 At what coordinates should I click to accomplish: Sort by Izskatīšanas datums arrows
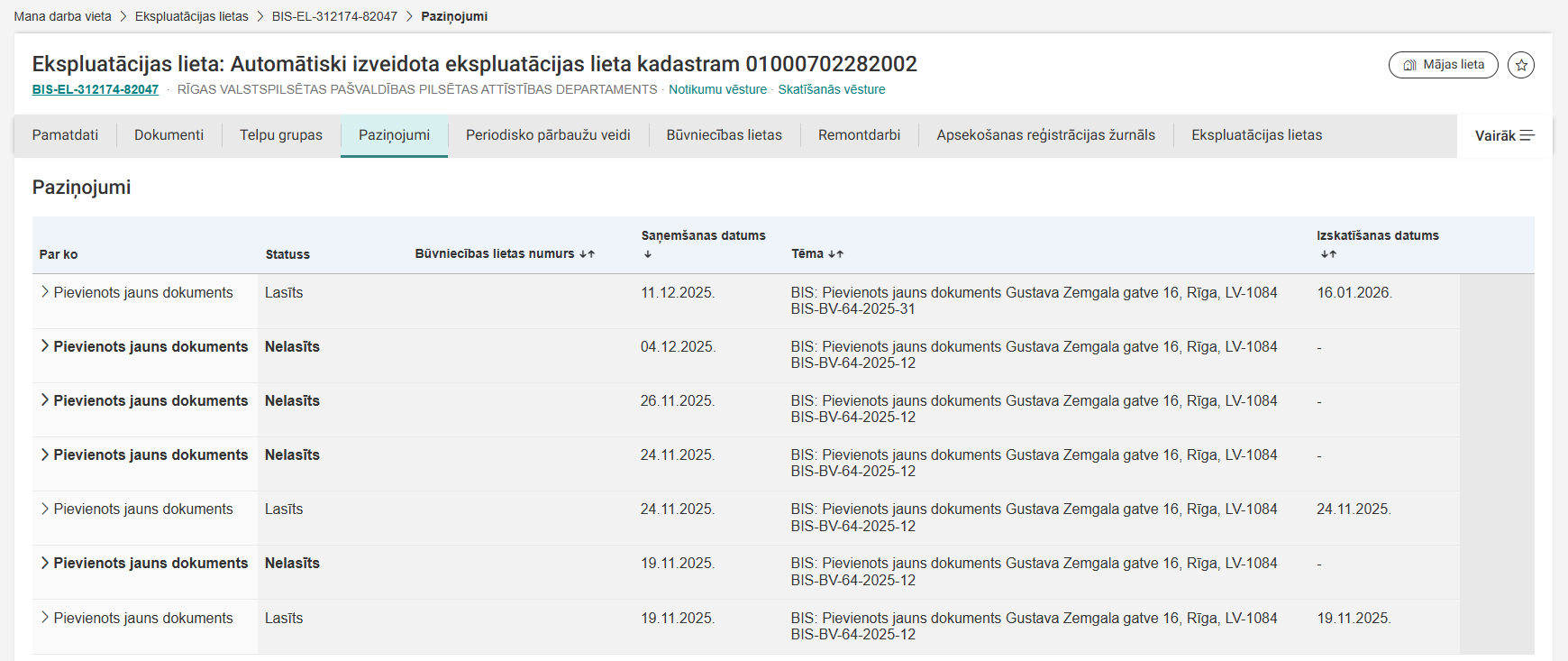(x=1327, y=254)
